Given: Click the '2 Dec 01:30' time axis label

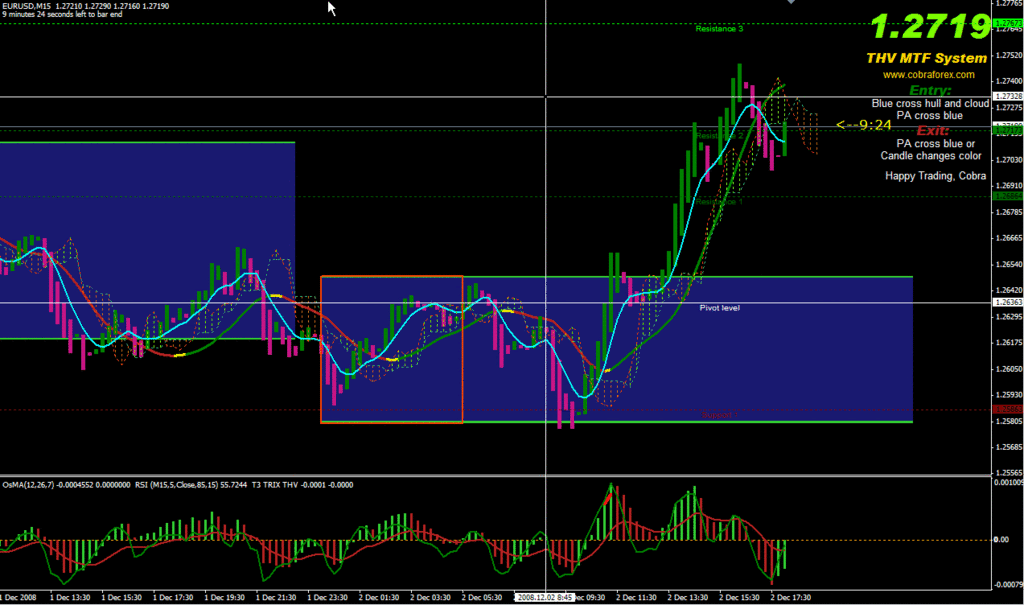Looking at the screenshot, I should click(379, 597).
